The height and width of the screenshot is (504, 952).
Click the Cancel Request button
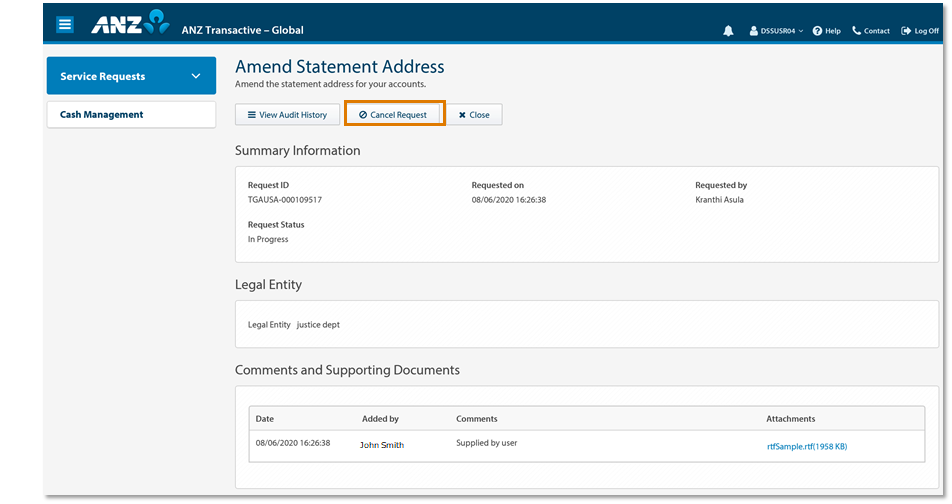click(x=393, y=115)
